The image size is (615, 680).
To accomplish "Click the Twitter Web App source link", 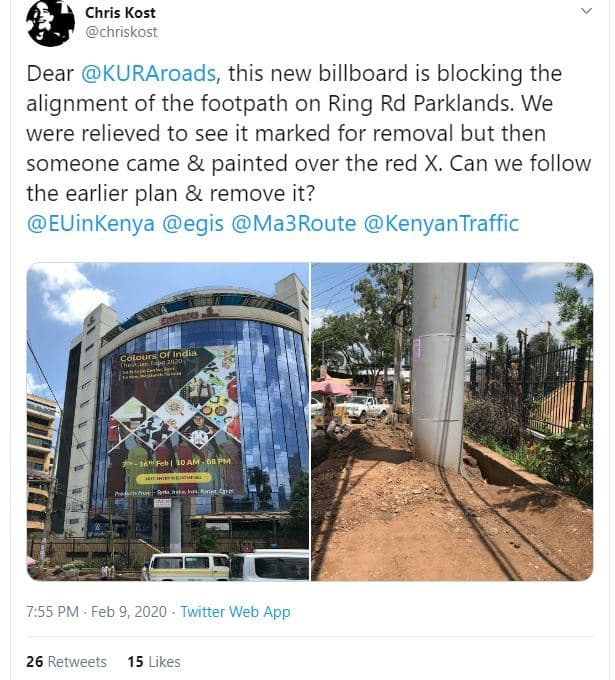I will 235,611.
